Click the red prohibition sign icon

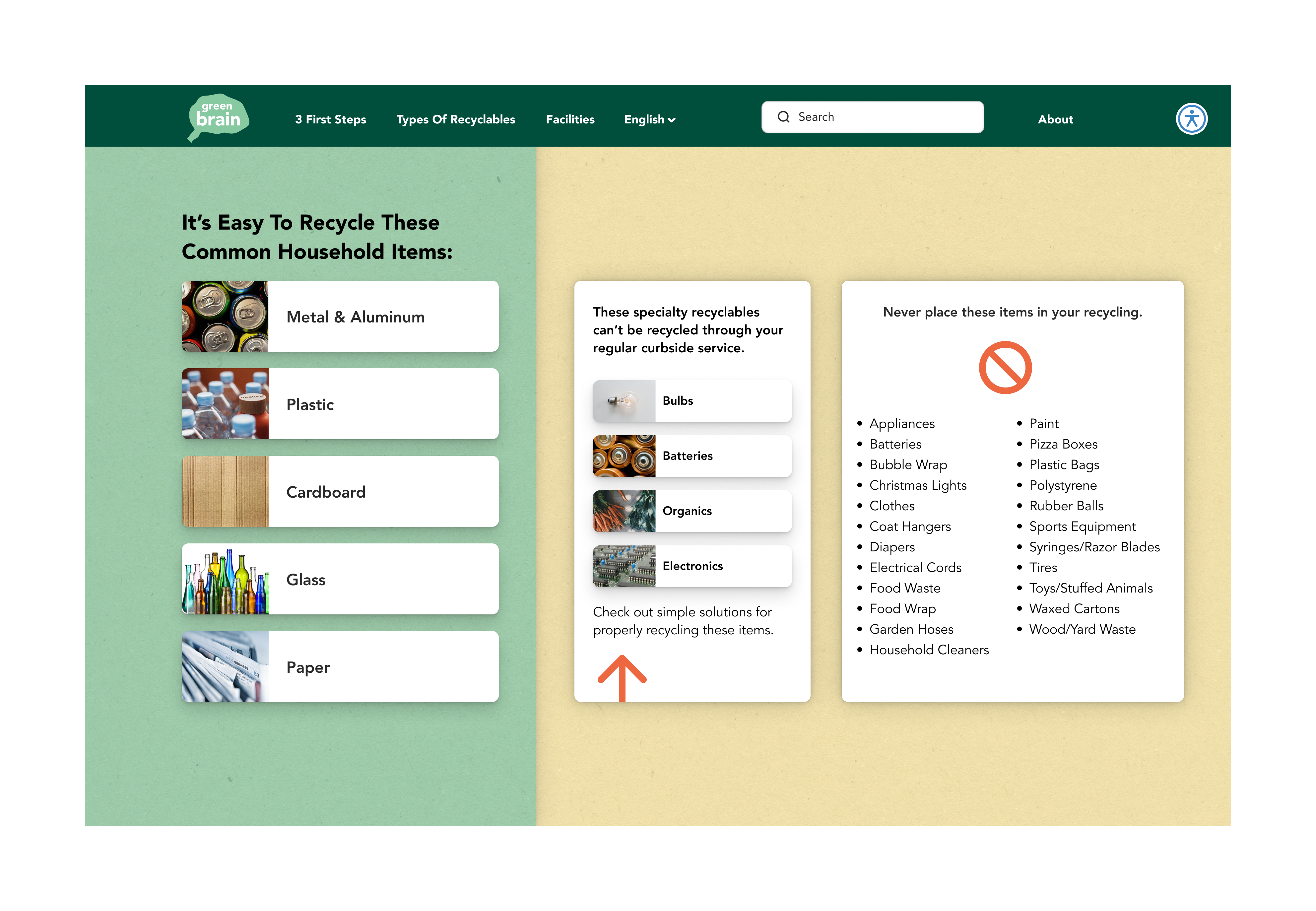(x=1005, y=368)
